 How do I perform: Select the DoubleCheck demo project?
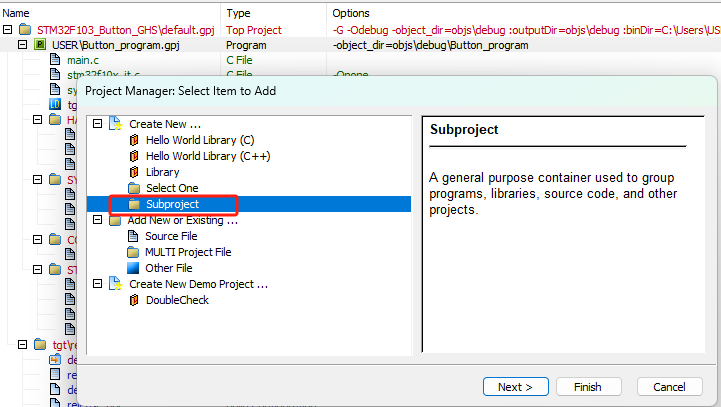tap(176, 300)
